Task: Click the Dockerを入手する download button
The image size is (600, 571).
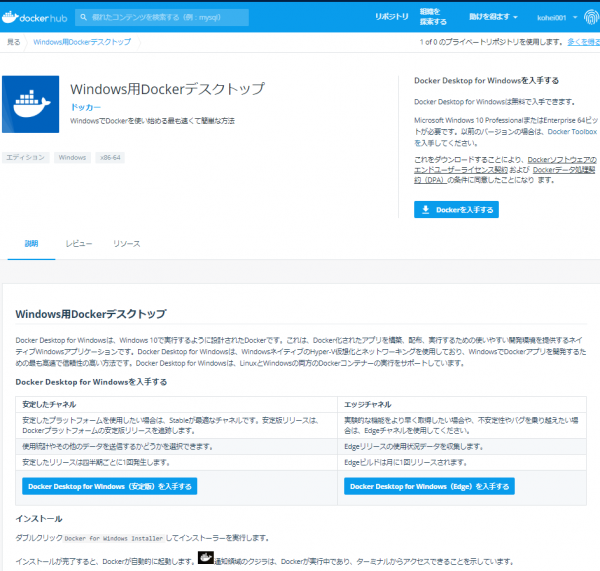Action: click(456, 209)
